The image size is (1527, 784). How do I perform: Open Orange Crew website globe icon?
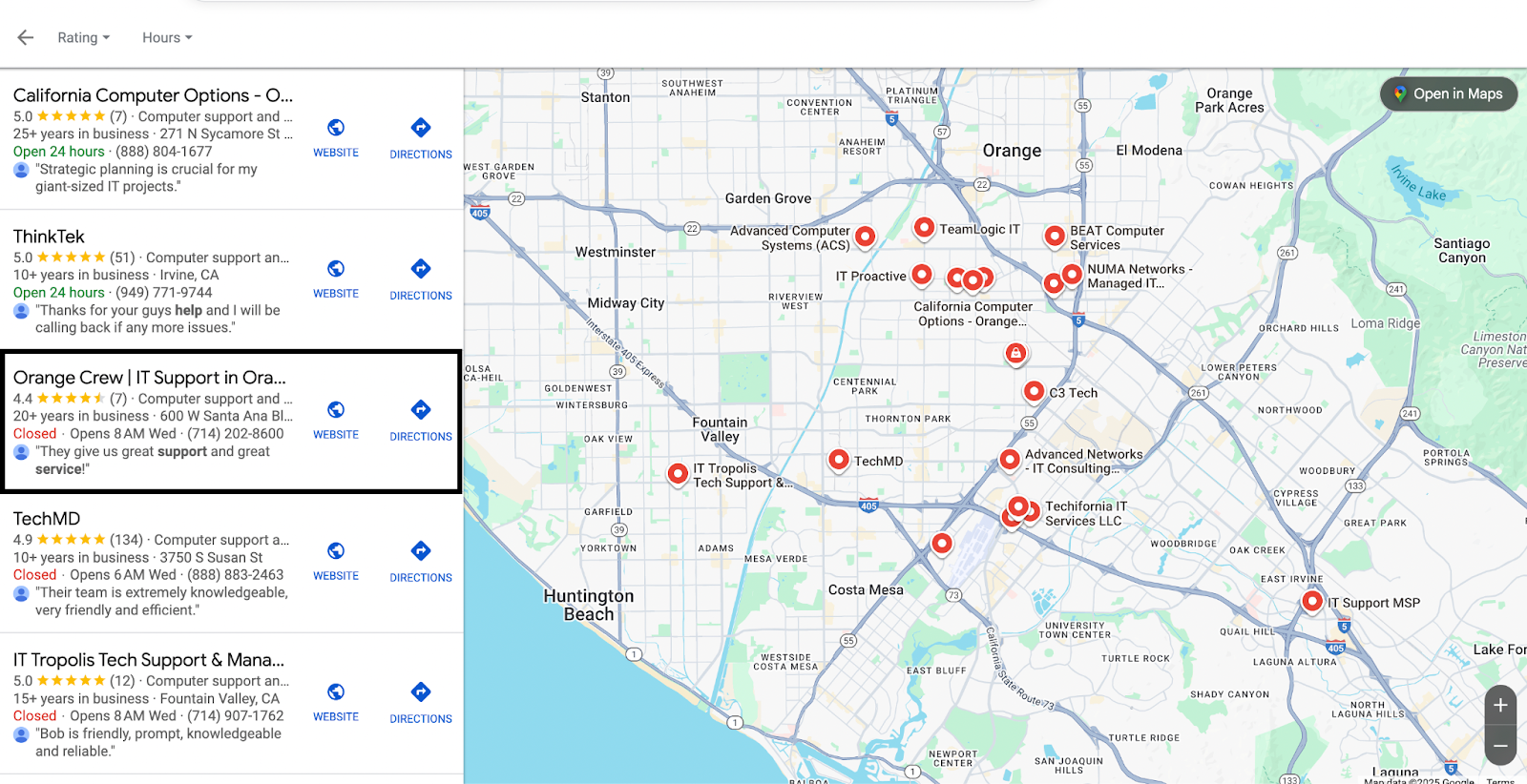click(336, 410)
